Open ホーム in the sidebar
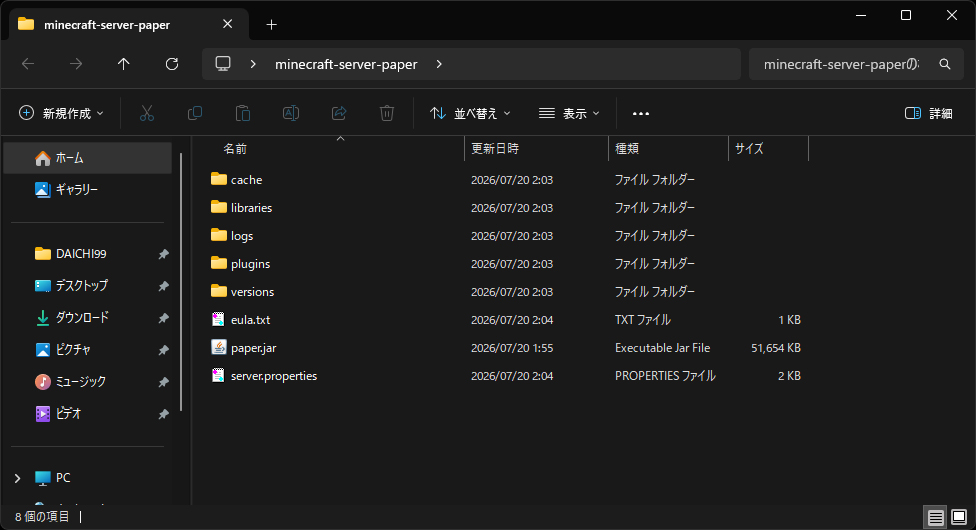Image resolution: width=976 pixels, height=530 pixels. click(x=88, y=158)
